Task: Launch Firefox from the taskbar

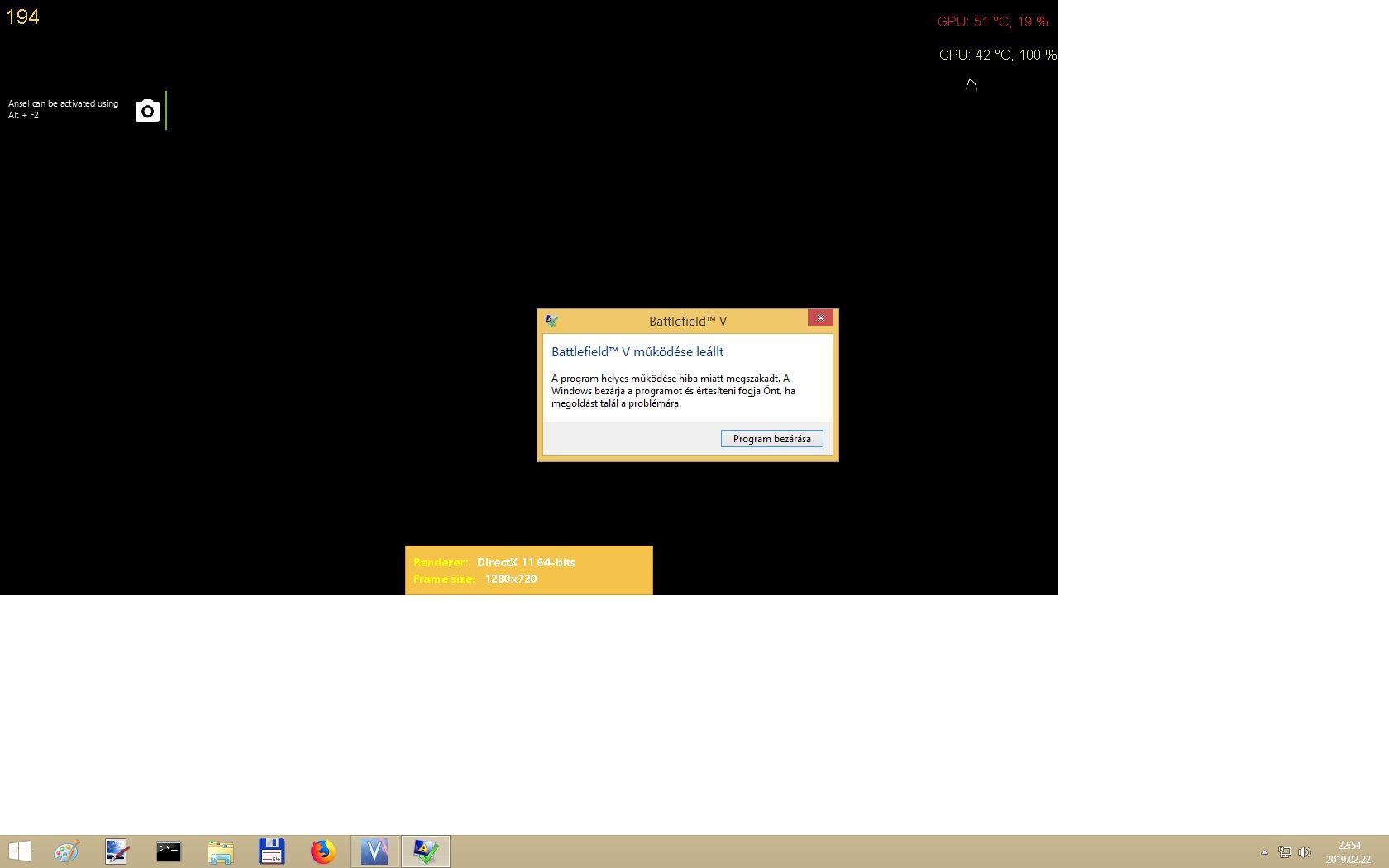Action: (x=323, y=851)
